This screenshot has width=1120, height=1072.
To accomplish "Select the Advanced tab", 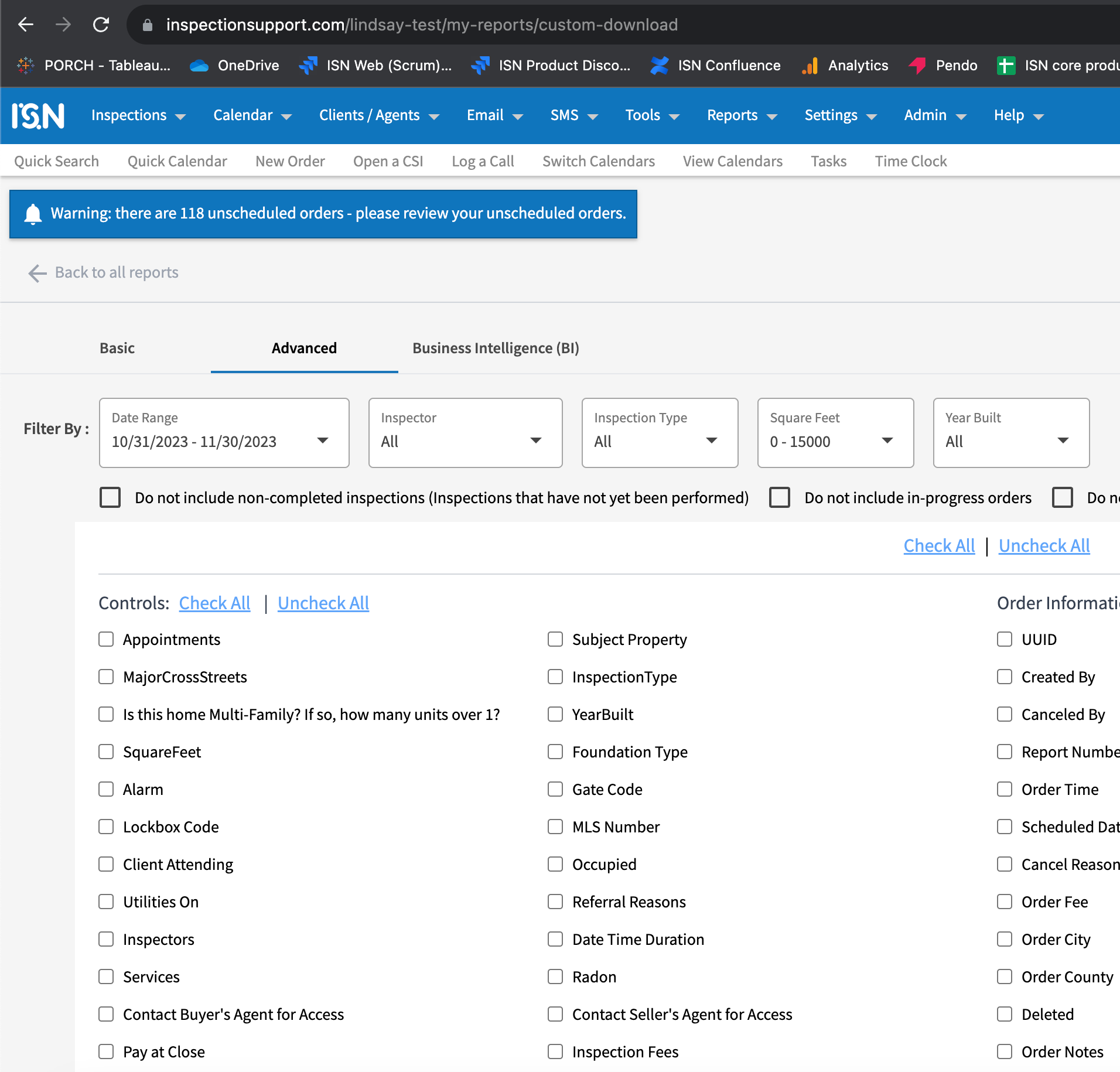I will coord(305,348).
